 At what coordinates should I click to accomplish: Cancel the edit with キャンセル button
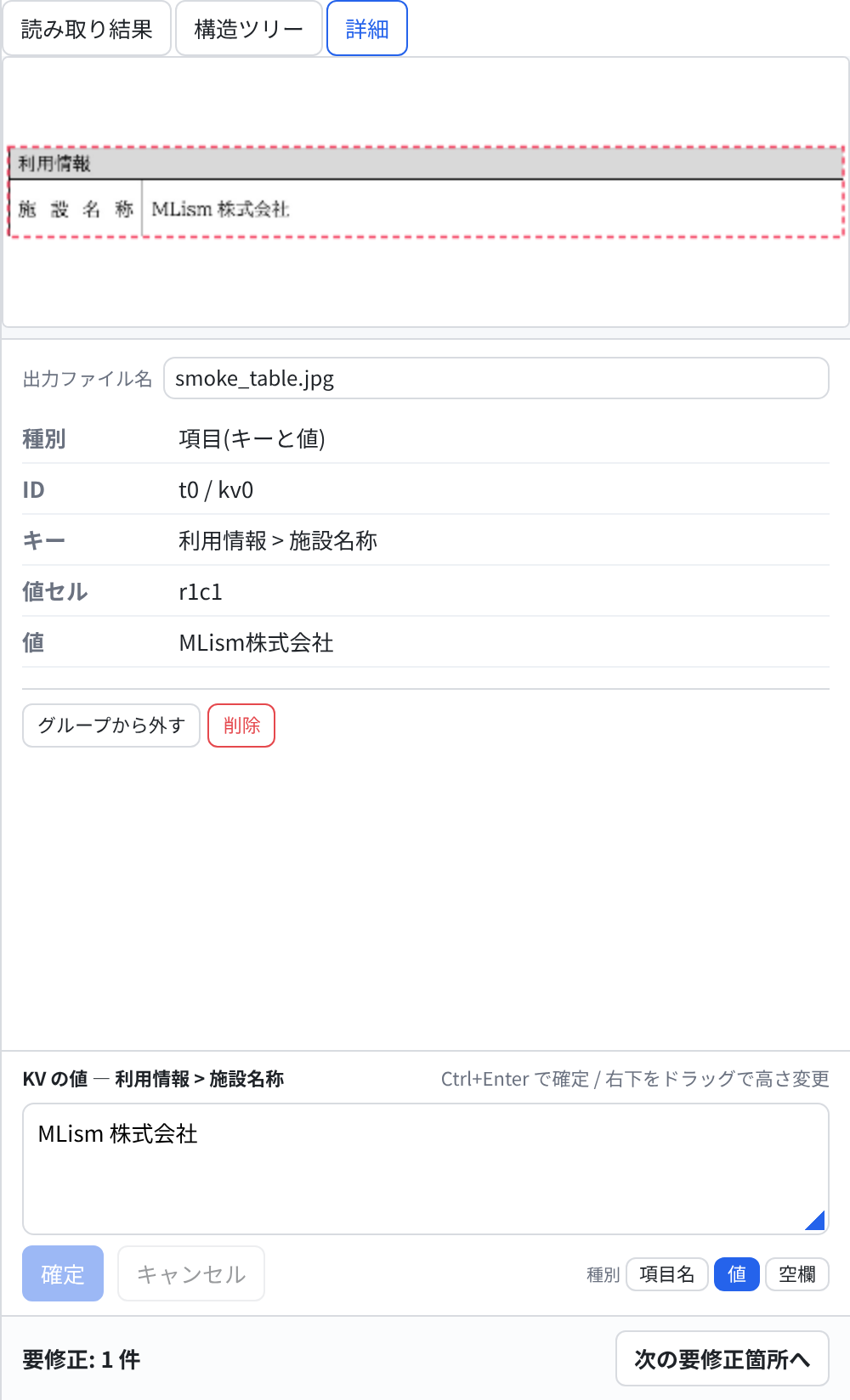tap(191, 1273)
